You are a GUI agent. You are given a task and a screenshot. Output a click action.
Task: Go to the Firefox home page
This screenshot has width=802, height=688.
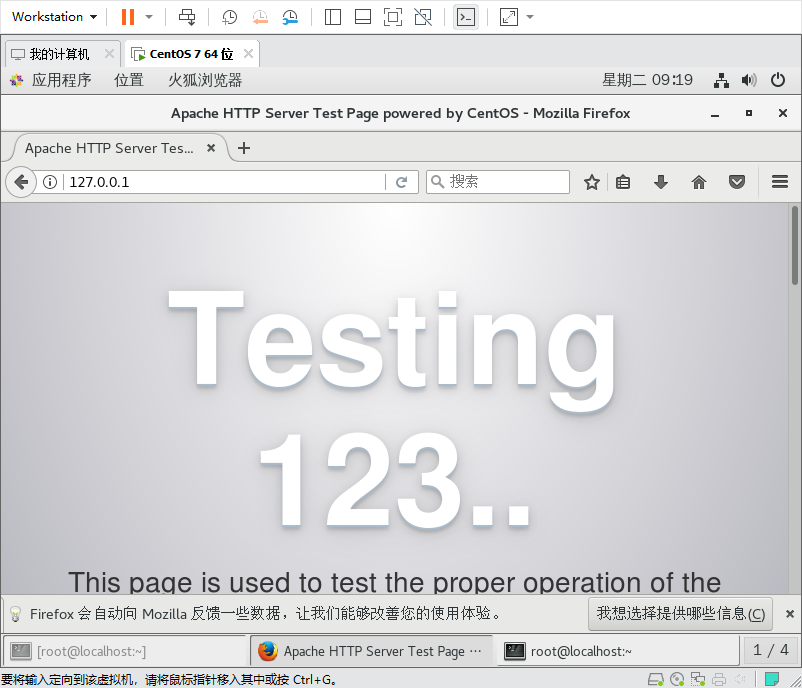[x=699, y=181]
